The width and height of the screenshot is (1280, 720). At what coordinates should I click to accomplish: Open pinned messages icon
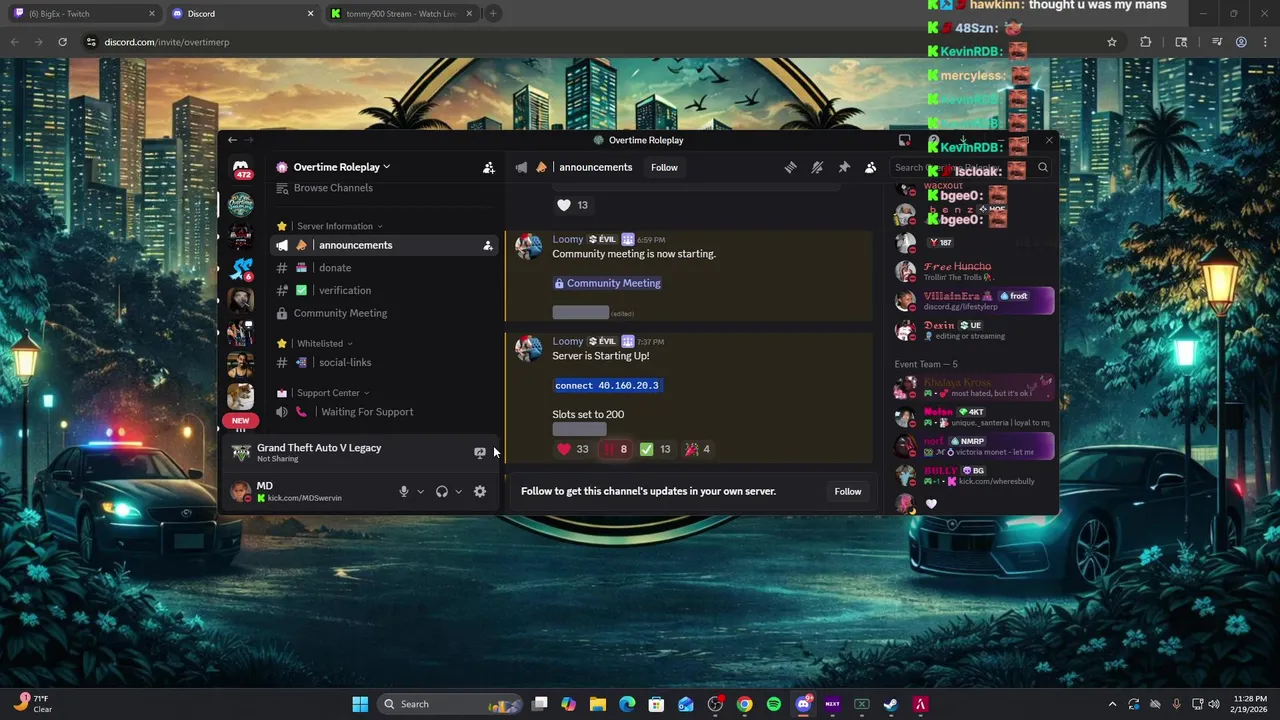[844, 168]
